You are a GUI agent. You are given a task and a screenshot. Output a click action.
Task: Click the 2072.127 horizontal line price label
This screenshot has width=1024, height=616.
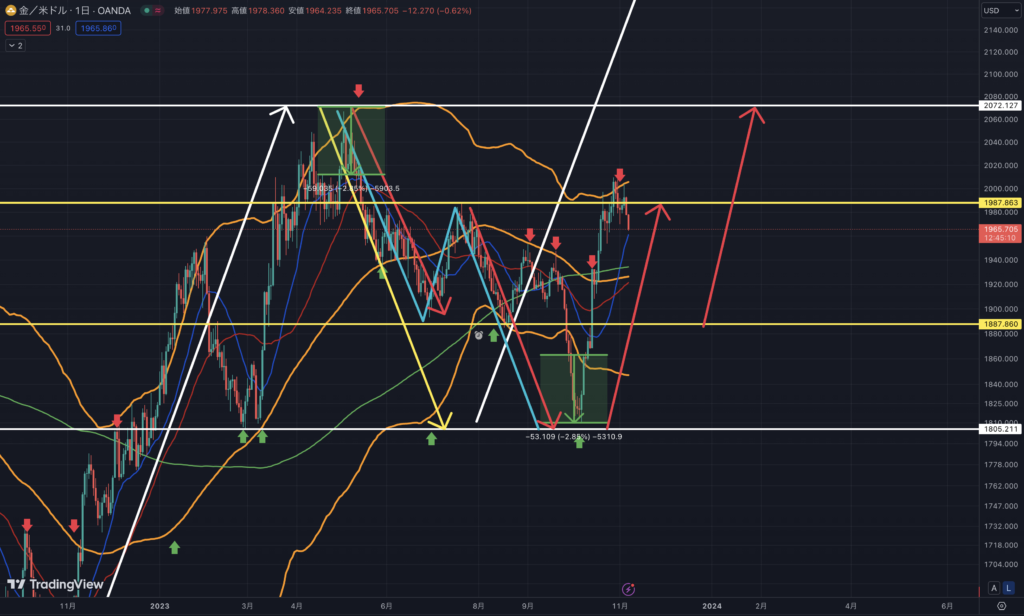point(1000,106)
